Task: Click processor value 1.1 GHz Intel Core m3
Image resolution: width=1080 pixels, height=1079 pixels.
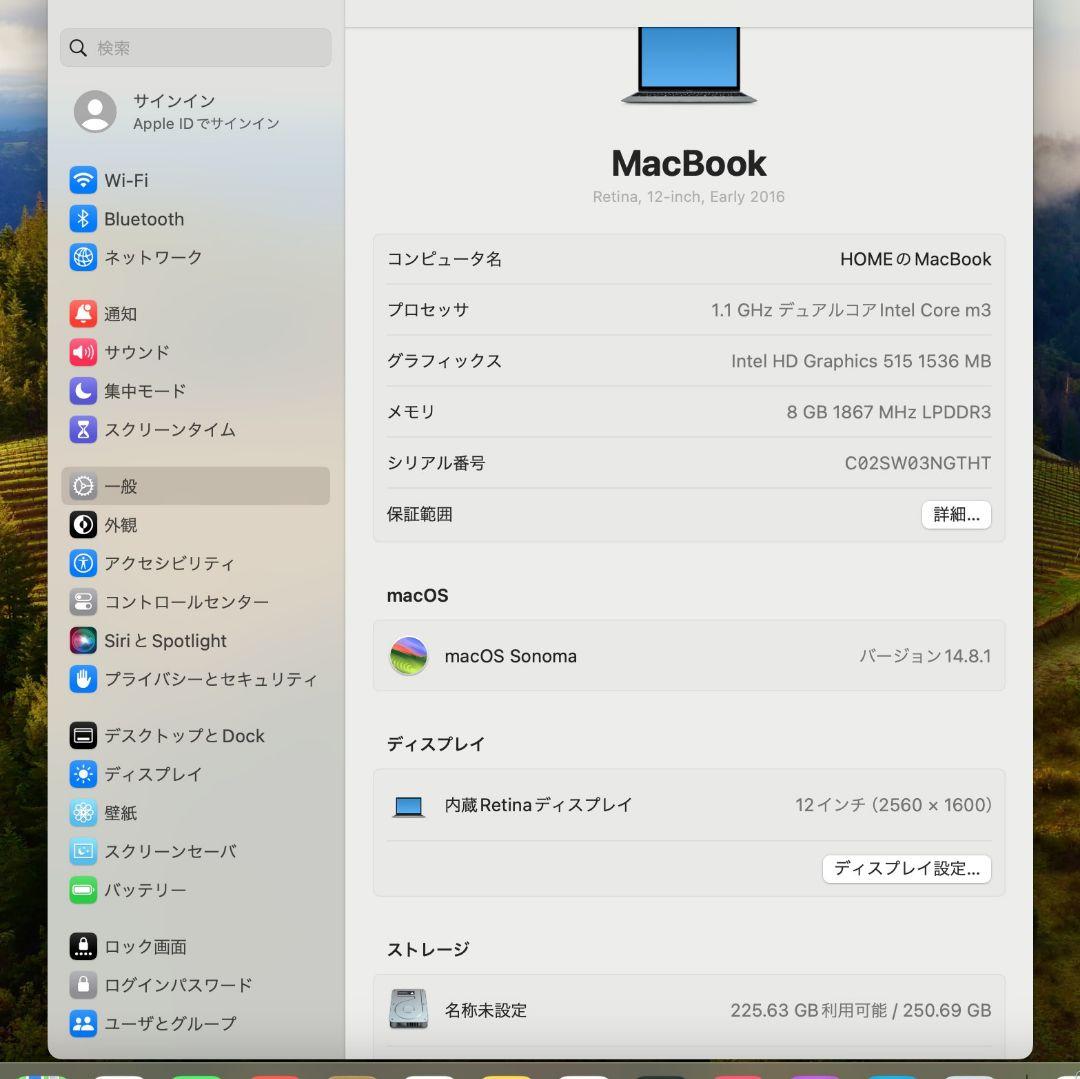Action: point(851,310)
